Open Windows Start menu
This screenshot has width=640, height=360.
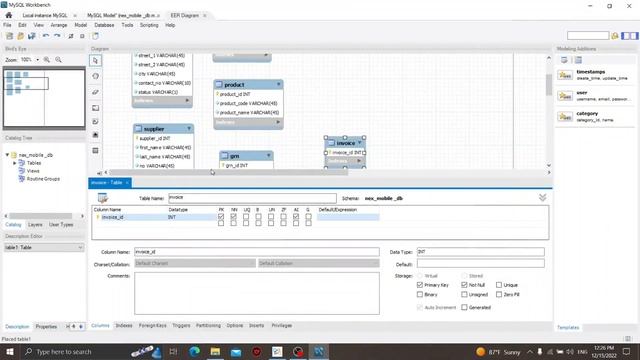[x=10, y=351]
